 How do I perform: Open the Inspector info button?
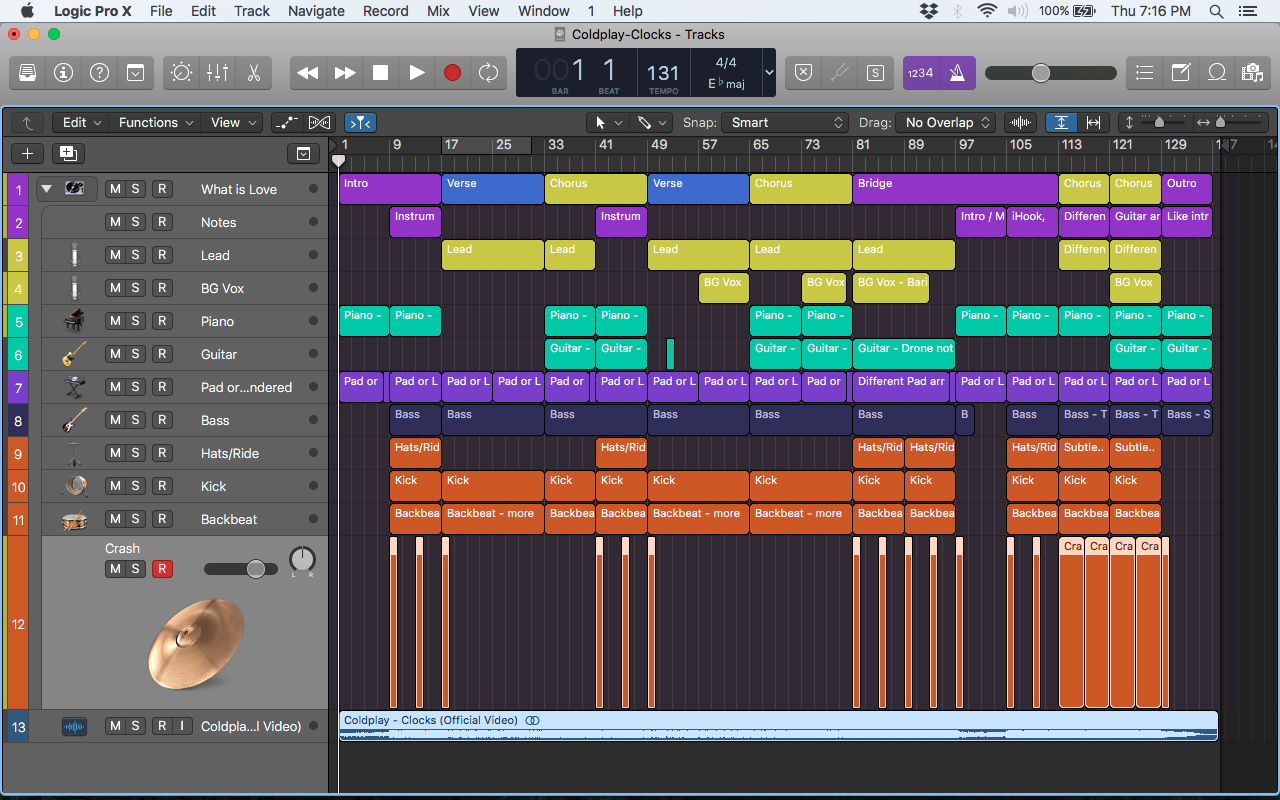point(63,73)
